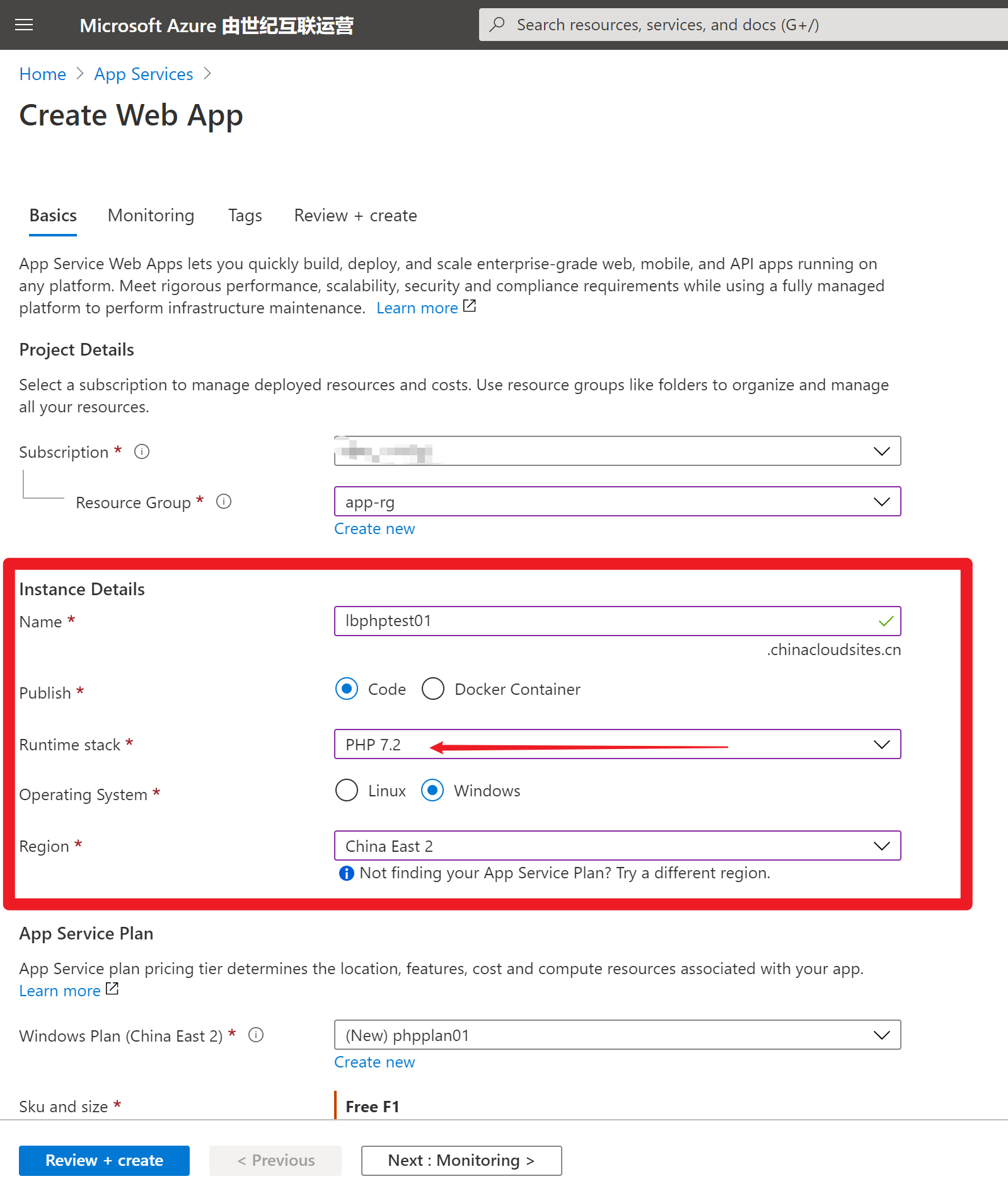Screen dimensions: 1008x1186
Task: Open the hamburger portal menu
Action: [24, 25]
